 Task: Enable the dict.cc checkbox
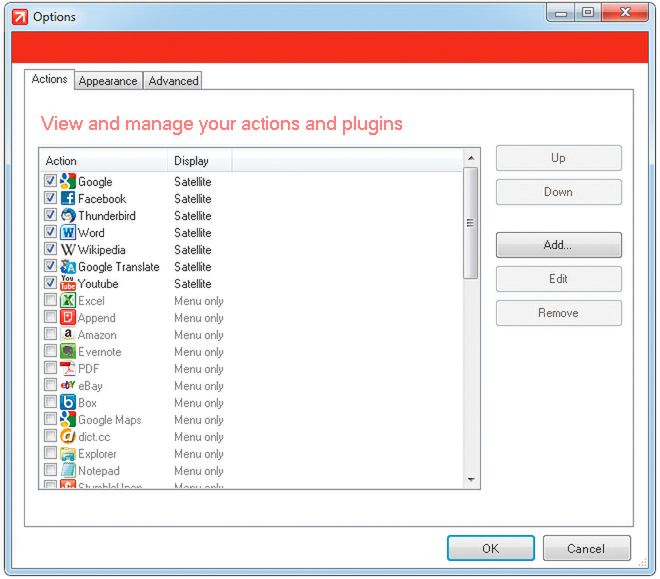pyautogui.click(x=50, y=436)
